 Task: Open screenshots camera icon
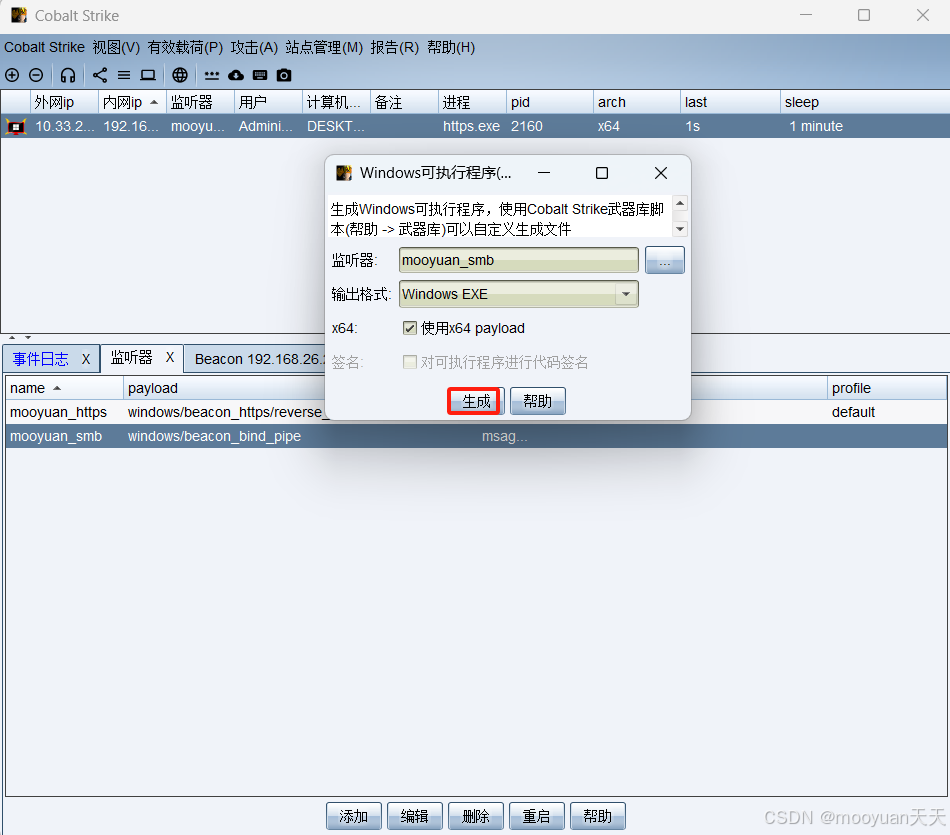284,75
